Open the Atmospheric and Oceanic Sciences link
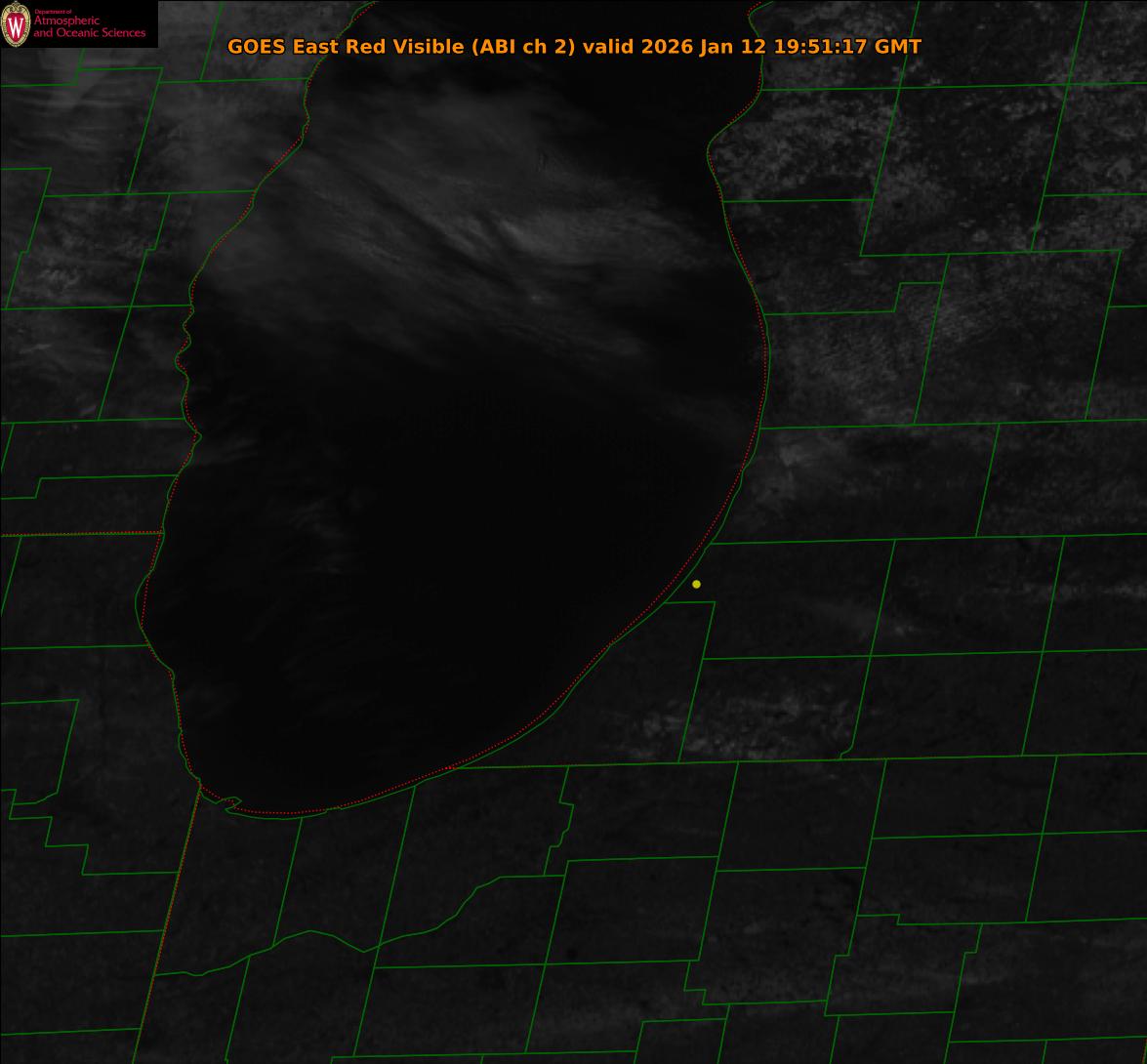 point(89,27)
